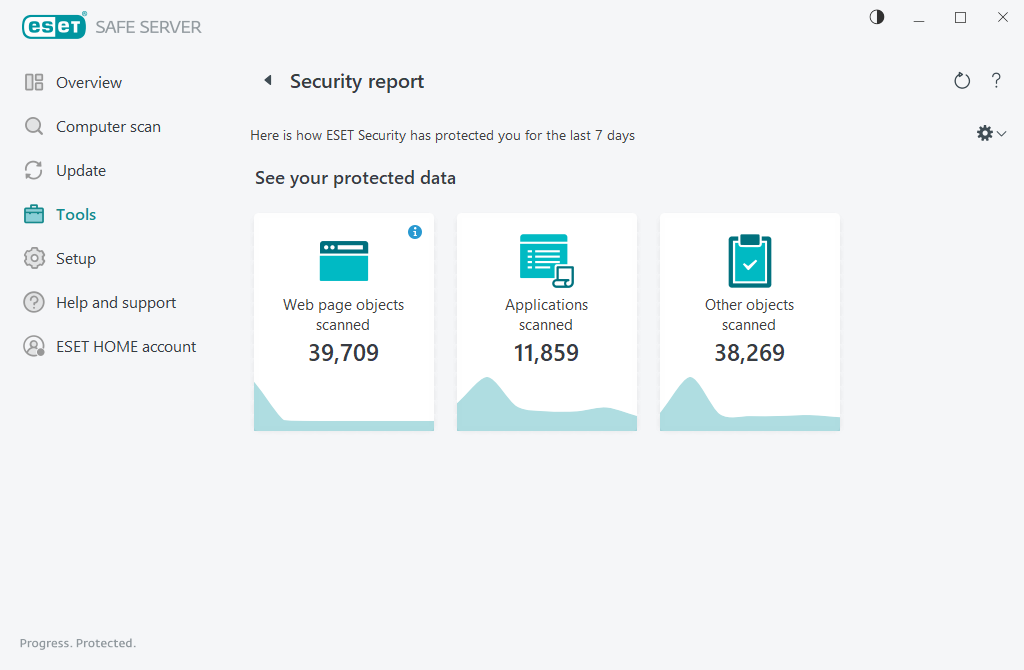1024x670 pixels.
Task: Close the ESET window
Action: (x=1002, y=18)
